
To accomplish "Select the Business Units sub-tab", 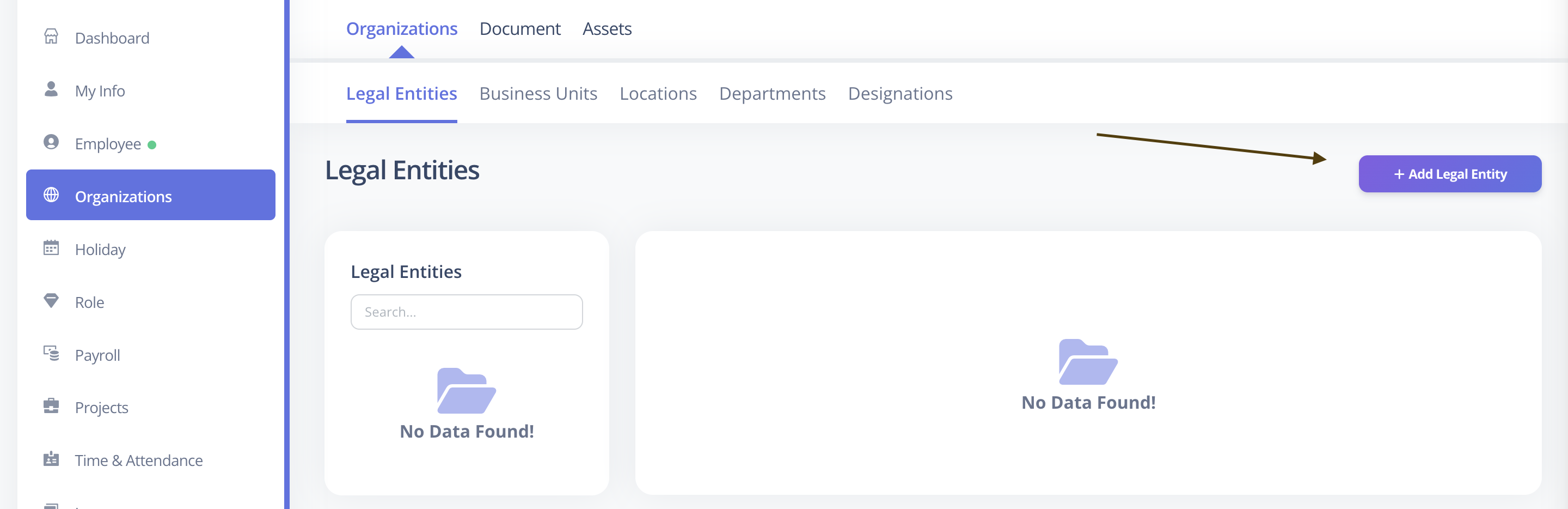I will (538, 94).
